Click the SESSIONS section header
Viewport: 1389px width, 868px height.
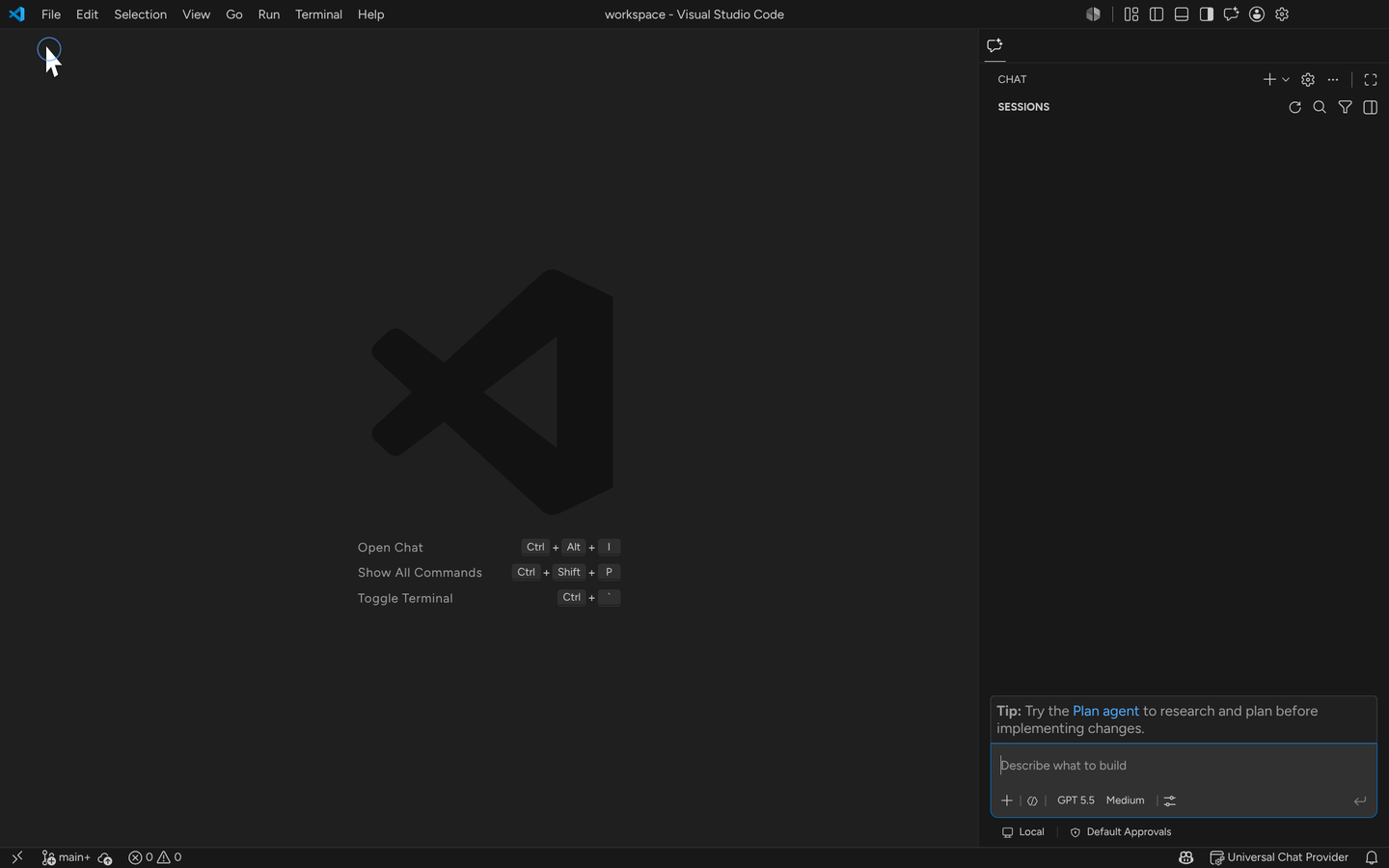(x=1023, y=107)
